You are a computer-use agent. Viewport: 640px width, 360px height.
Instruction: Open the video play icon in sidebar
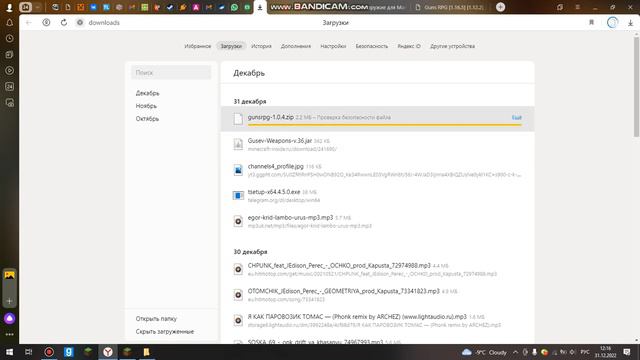click(9, 71)
